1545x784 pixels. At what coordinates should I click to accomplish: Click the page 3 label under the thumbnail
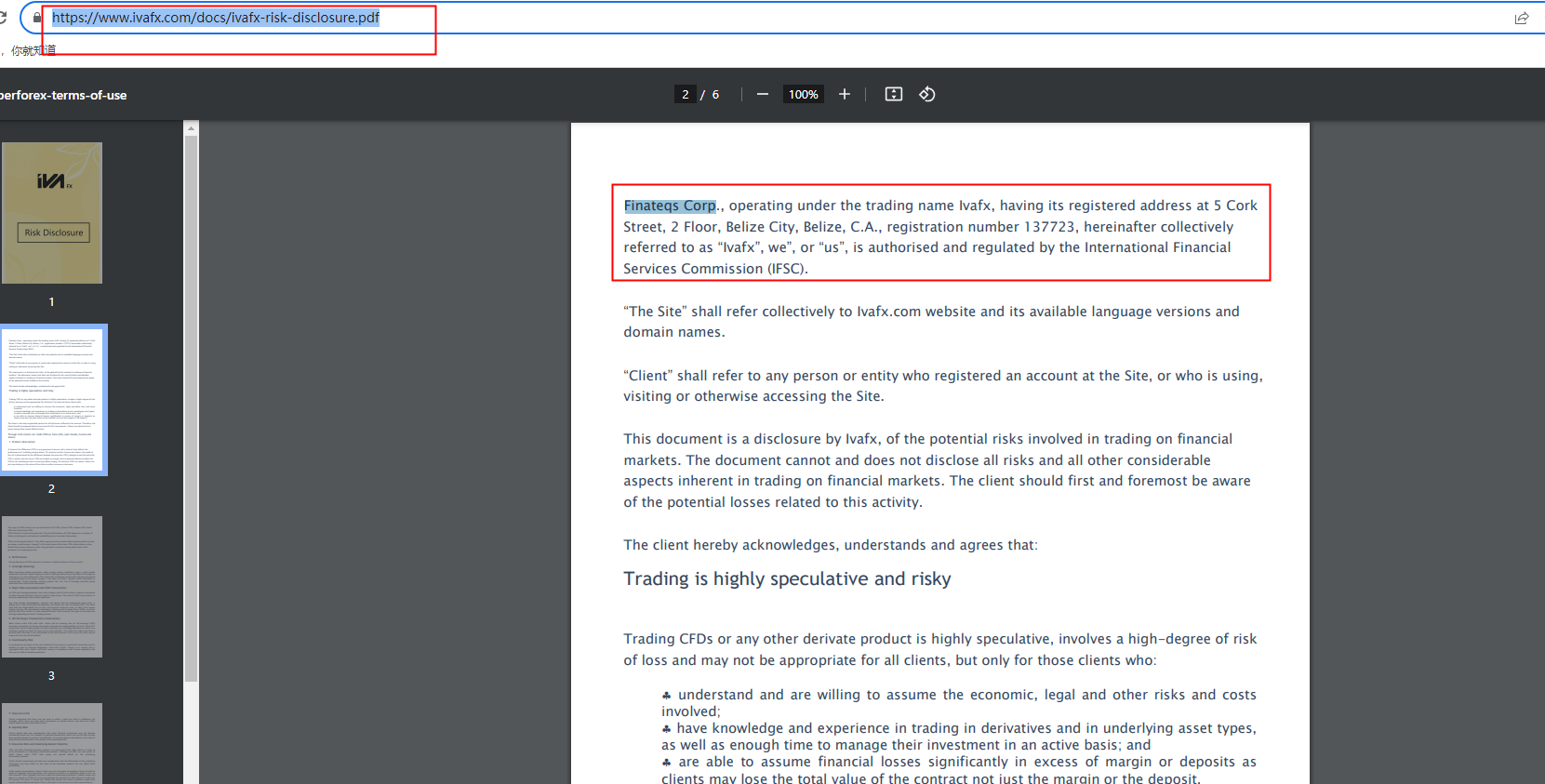click(x=51, y=676)
